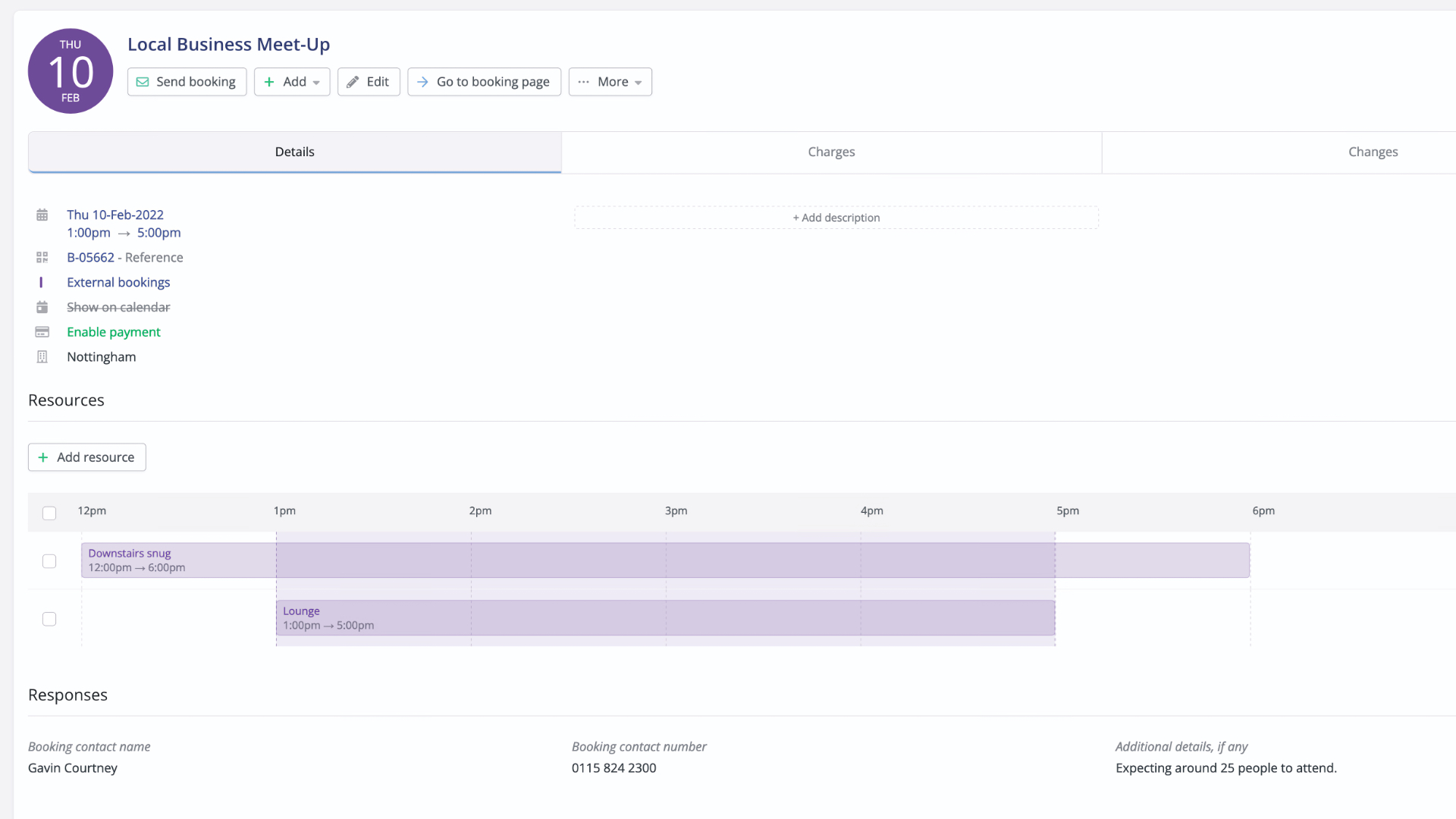Image resolution: width=1456 pixels, height=819 pixels.
Task: Click the plus icon in Add resource
Action: 43,457
